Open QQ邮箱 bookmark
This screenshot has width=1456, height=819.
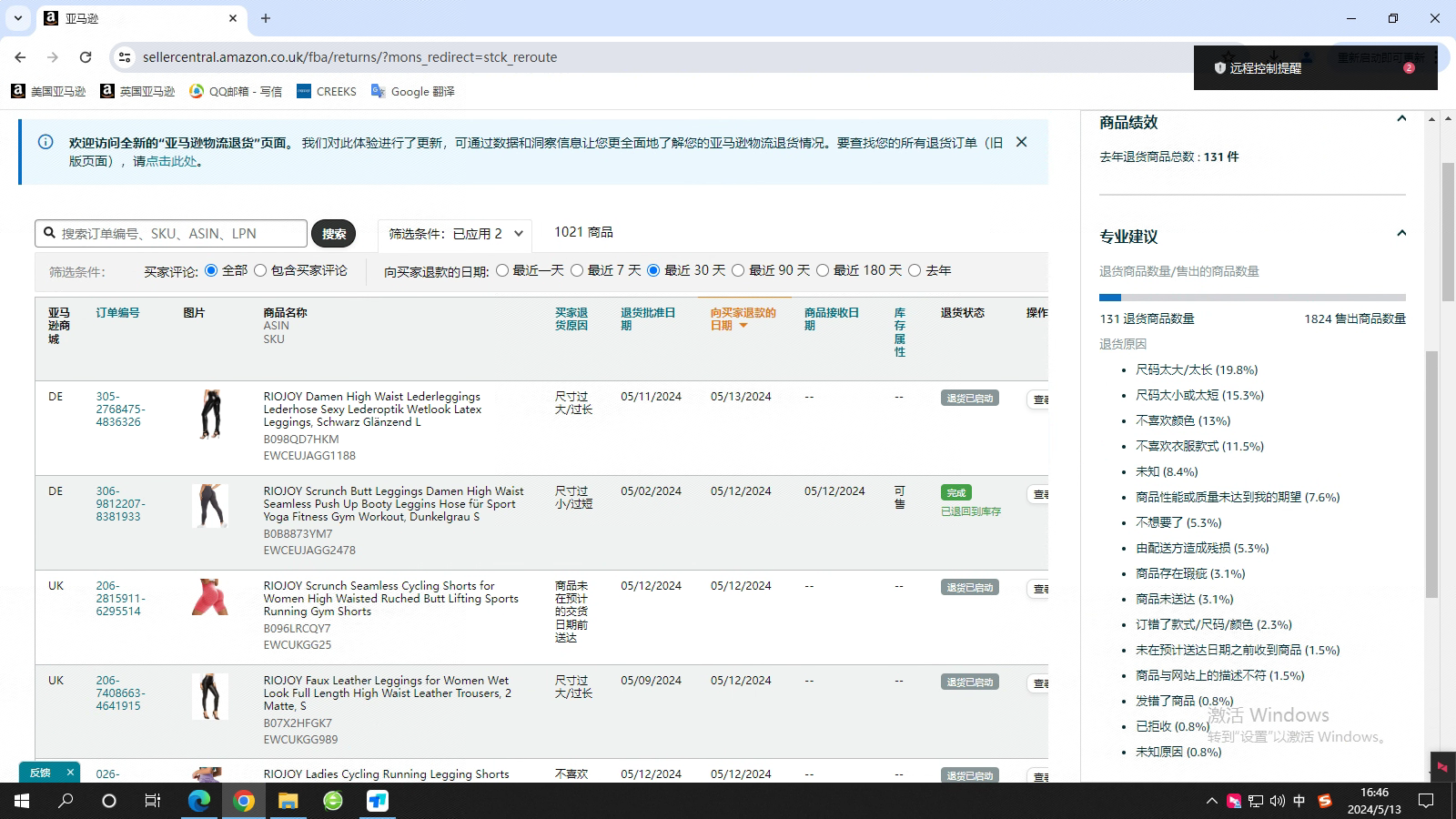click(x=236, y=91)
